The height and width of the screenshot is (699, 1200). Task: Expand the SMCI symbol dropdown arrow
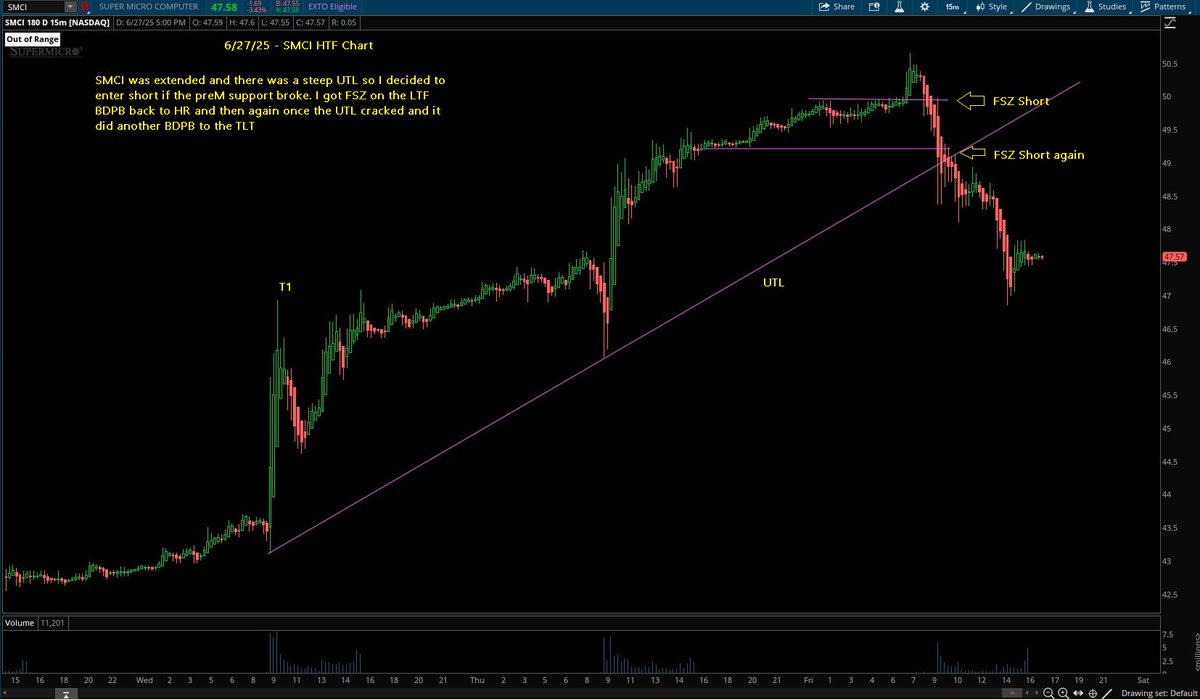click(x=70, y=7)
